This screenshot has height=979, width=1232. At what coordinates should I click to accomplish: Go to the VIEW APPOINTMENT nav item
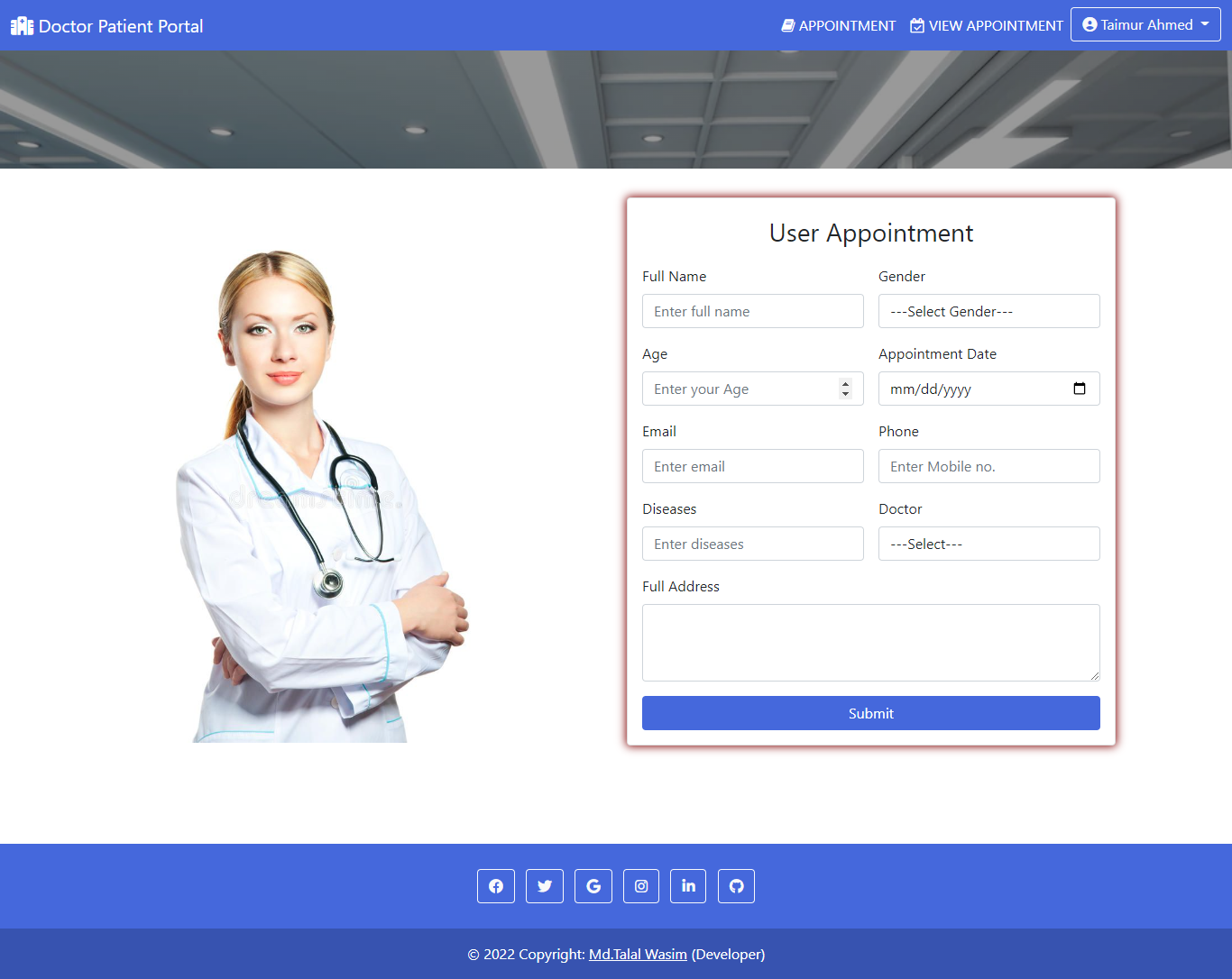pos(987,25)
